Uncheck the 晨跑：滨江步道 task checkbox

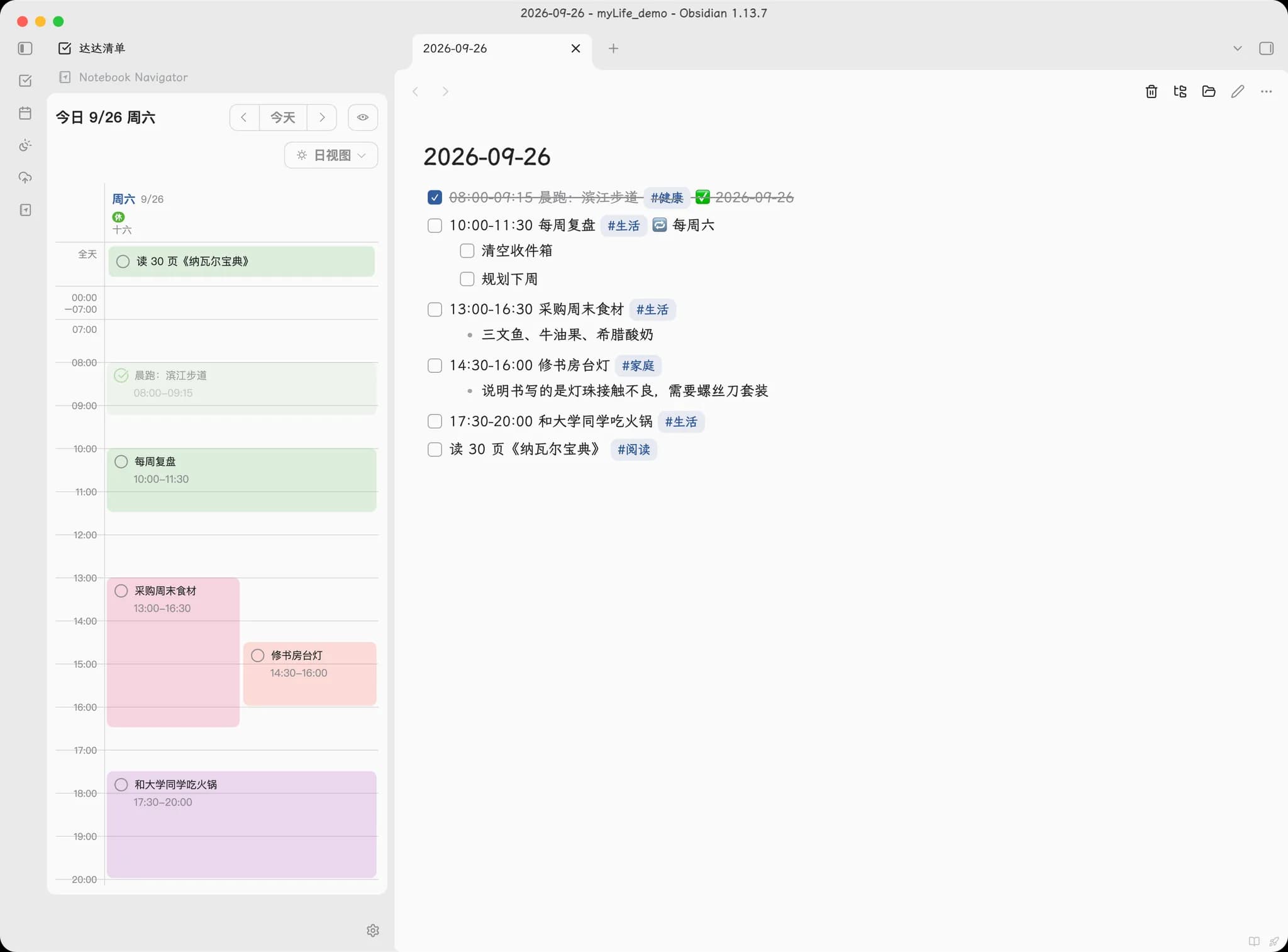435,197
